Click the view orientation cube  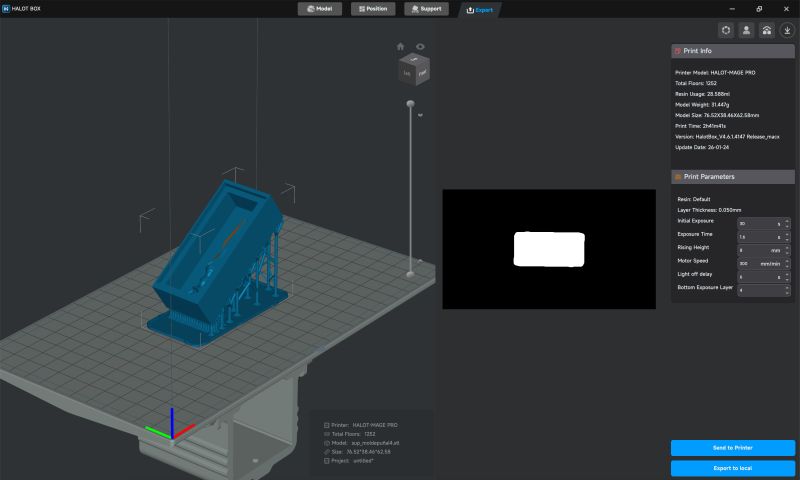pos(414,69)
